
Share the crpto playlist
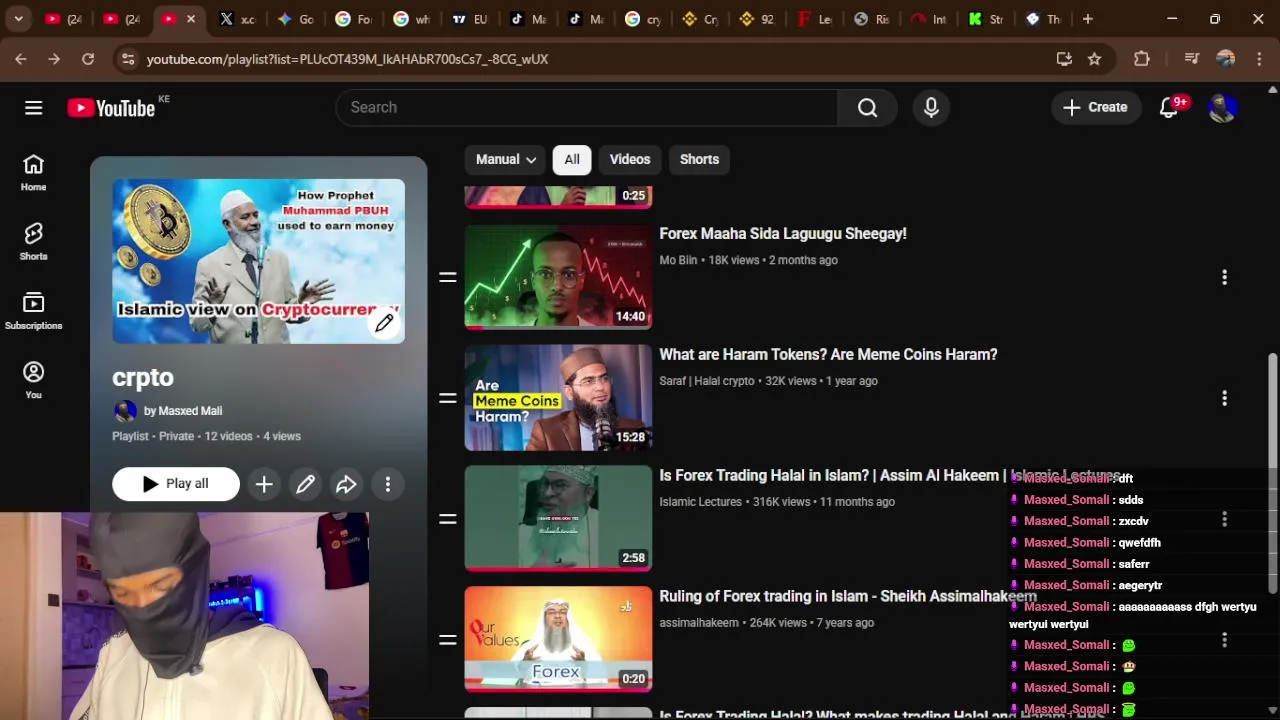pos(346,484)
